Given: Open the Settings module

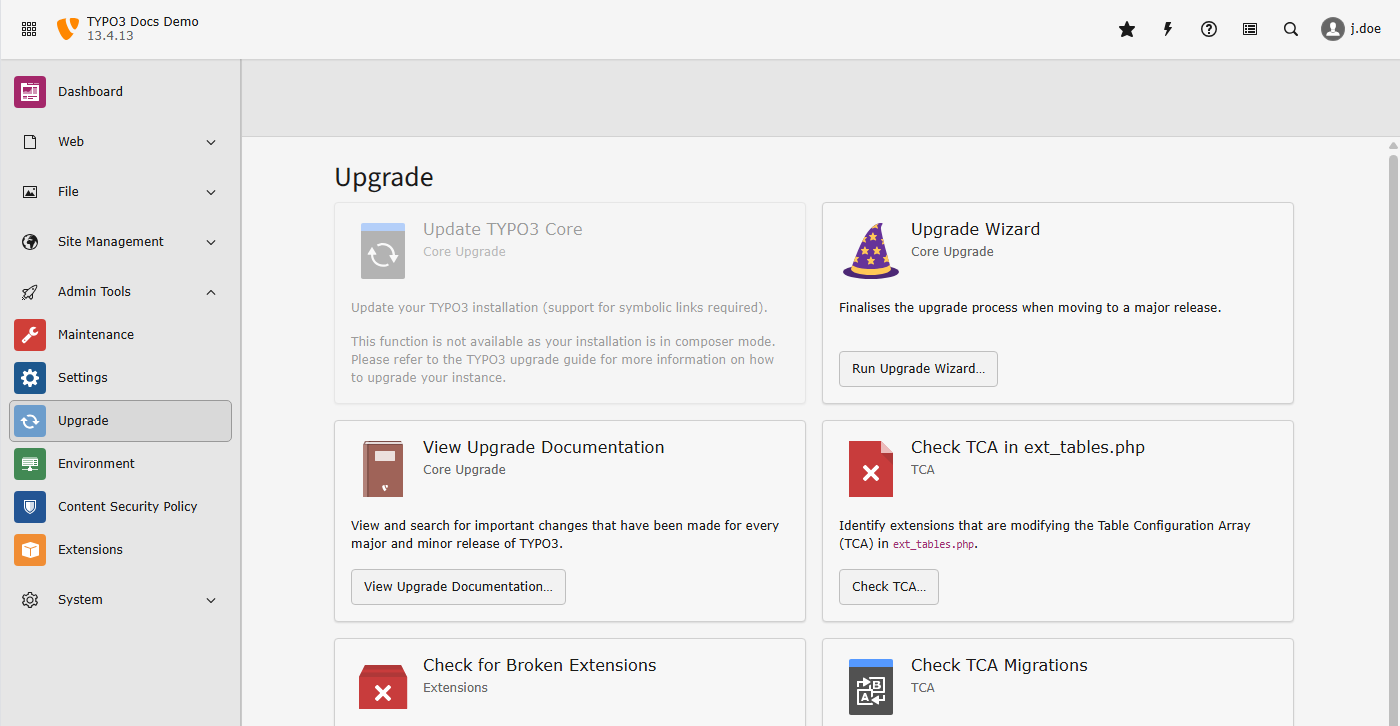Looking at the screenshot, I should [x=121, y=378].
